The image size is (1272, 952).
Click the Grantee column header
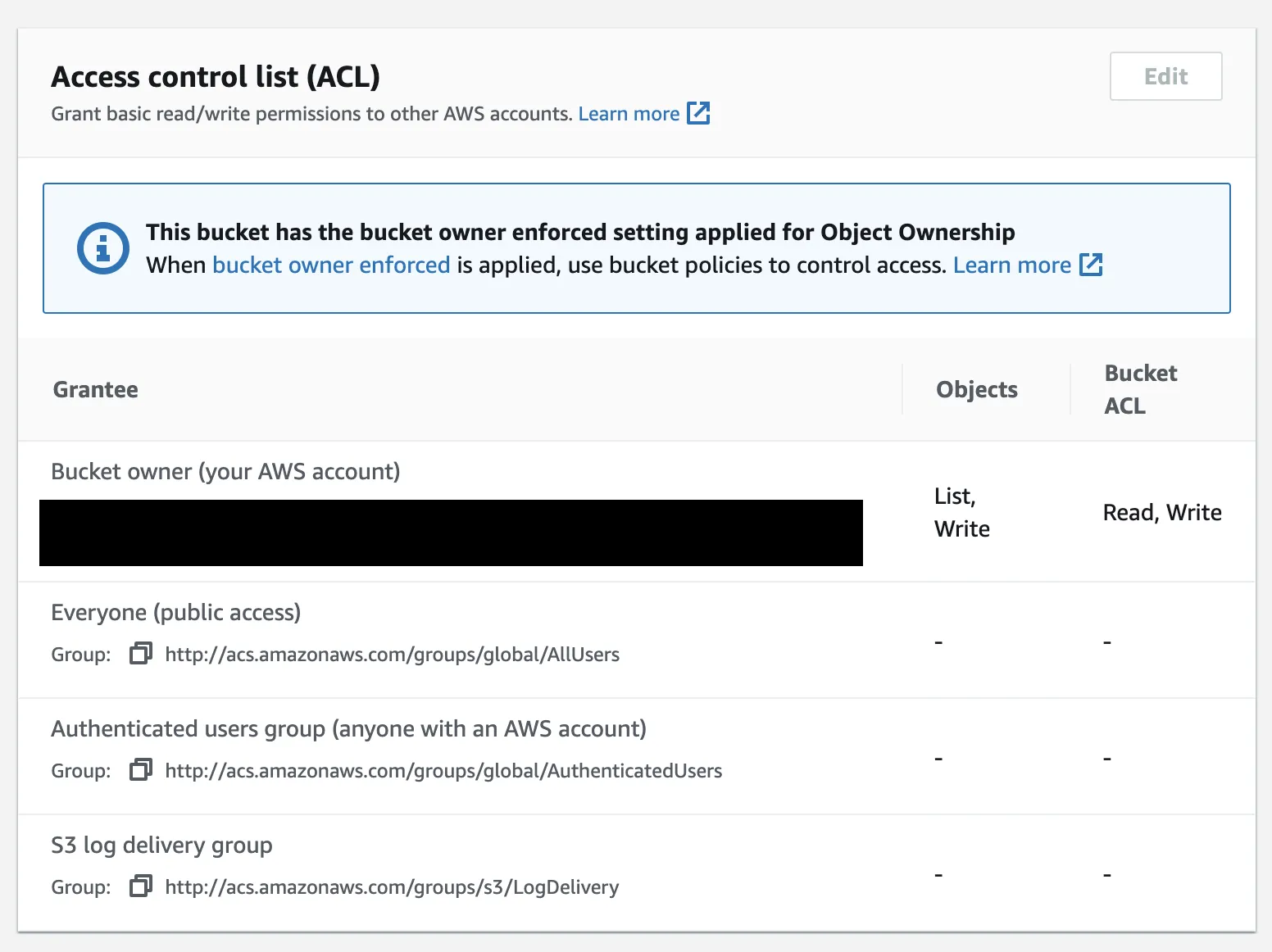[x=96, y=390]
